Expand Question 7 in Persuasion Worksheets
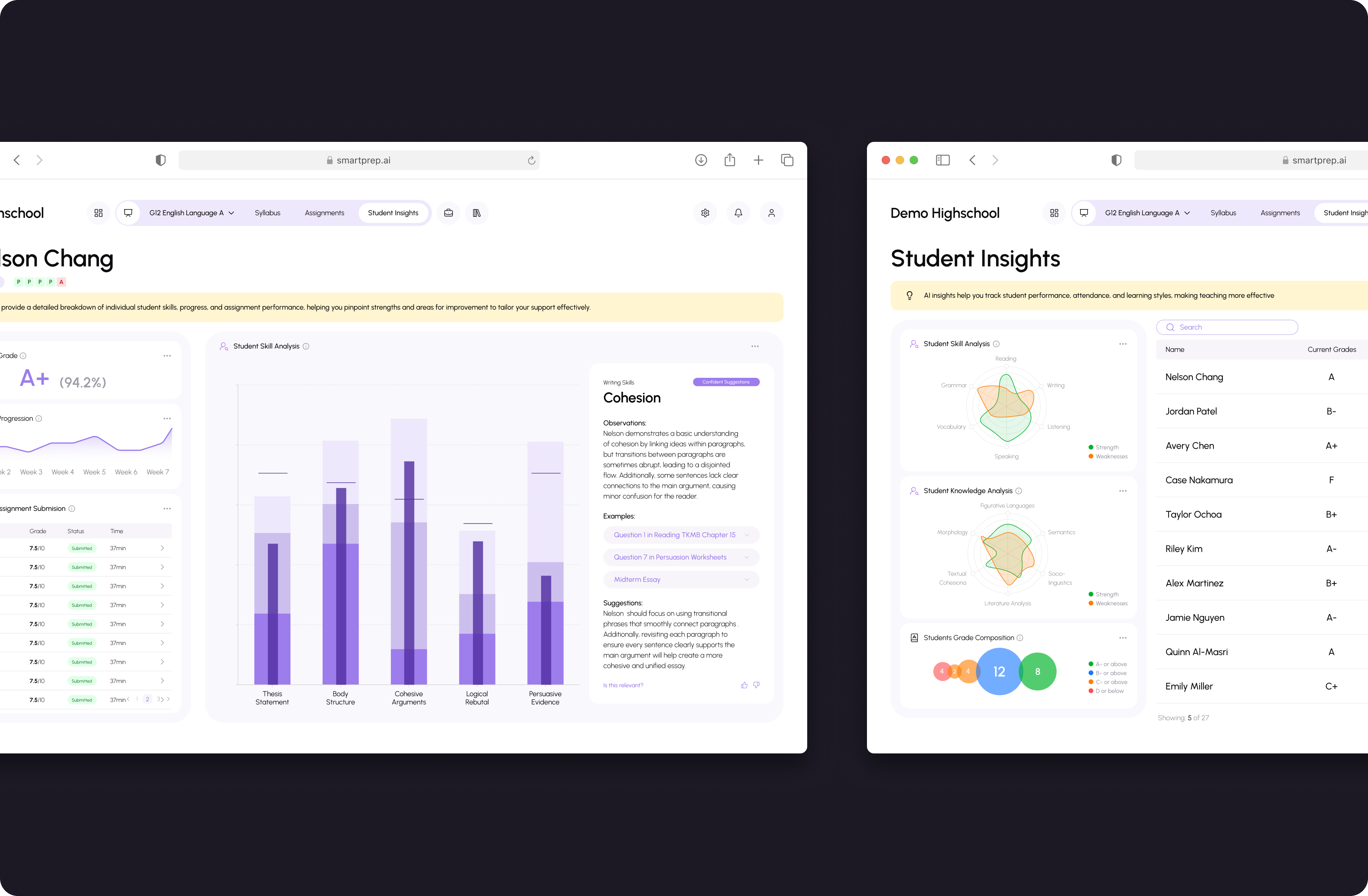 click(x=681, y=557)
